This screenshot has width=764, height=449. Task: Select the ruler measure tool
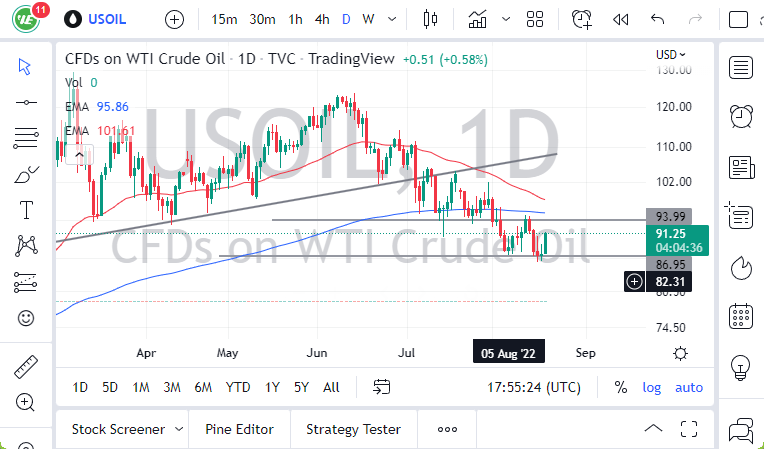tap(26, 367)
